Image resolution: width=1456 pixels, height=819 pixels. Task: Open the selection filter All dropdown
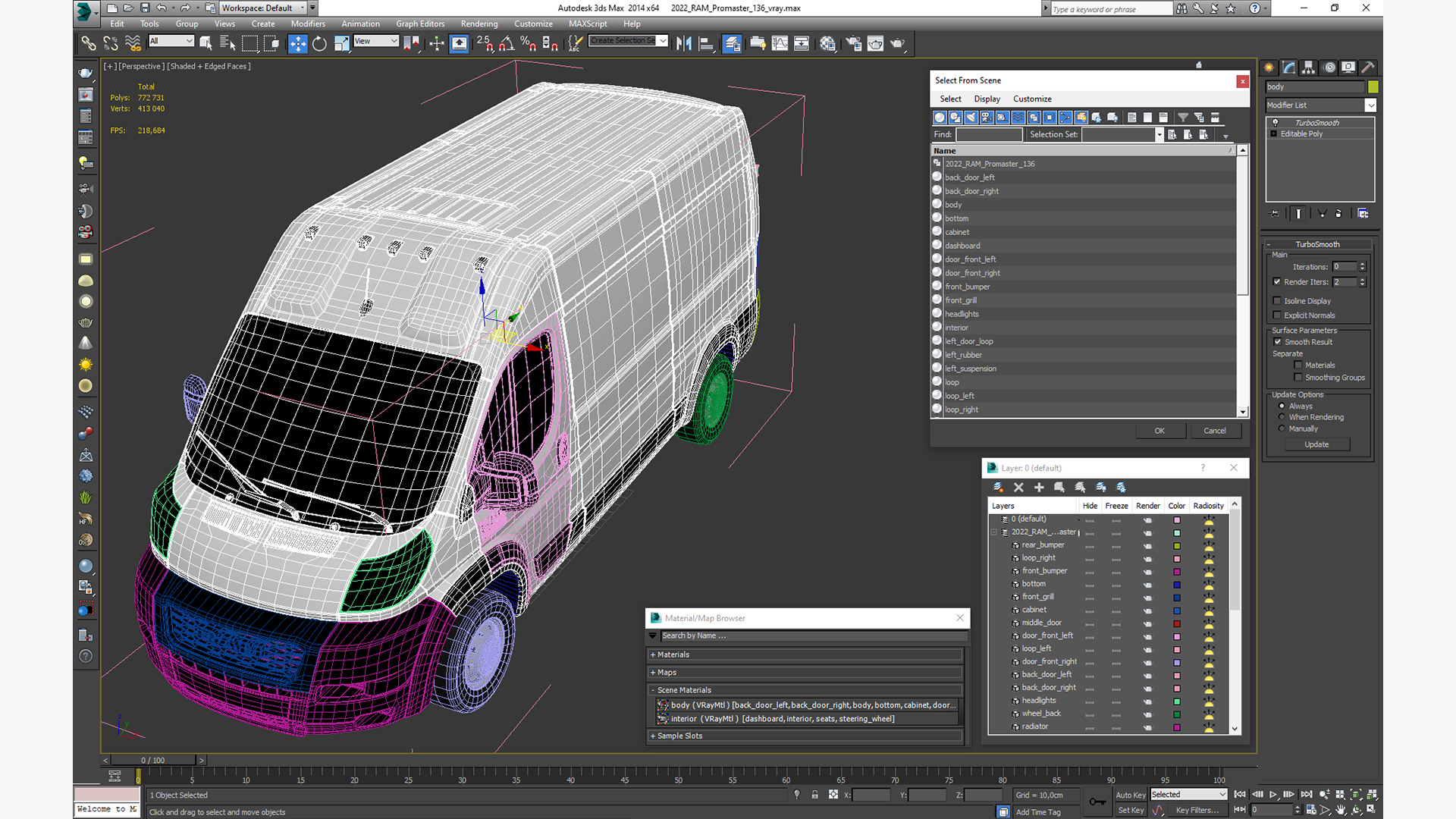click(171, 41)
